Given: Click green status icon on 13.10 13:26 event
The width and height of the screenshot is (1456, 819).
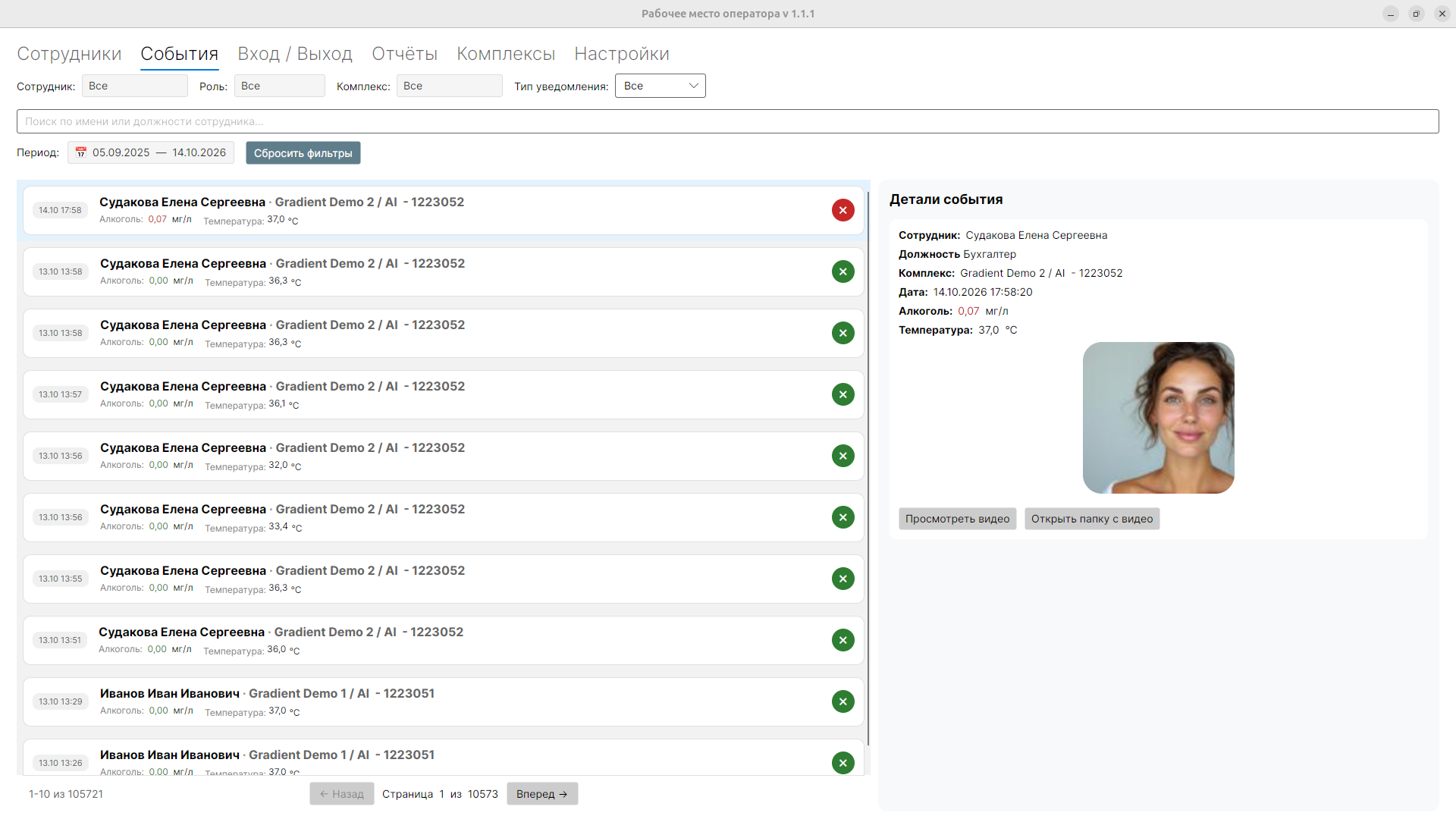Looking at the screenshot, I should click(843, 763).
